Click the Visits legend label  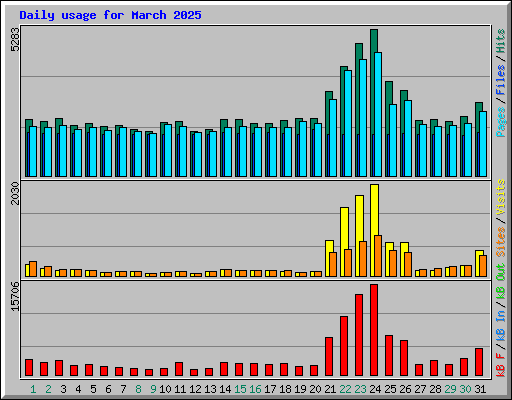[x=500, y=197]
